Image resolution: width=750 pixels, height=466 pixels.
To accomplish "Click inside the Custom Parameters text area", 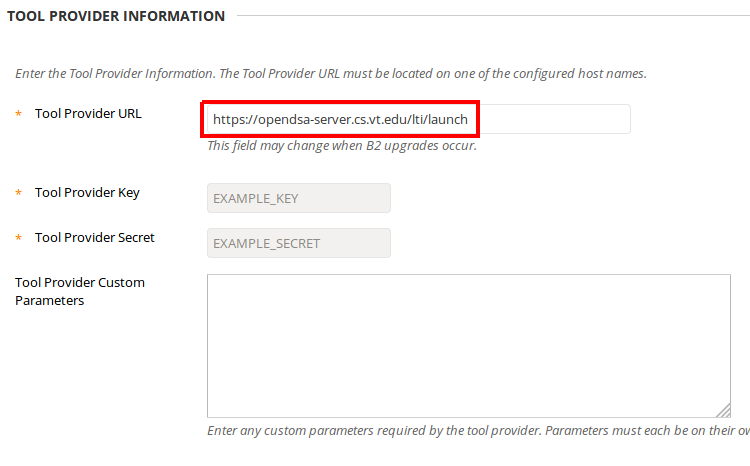I will point(469,345).
